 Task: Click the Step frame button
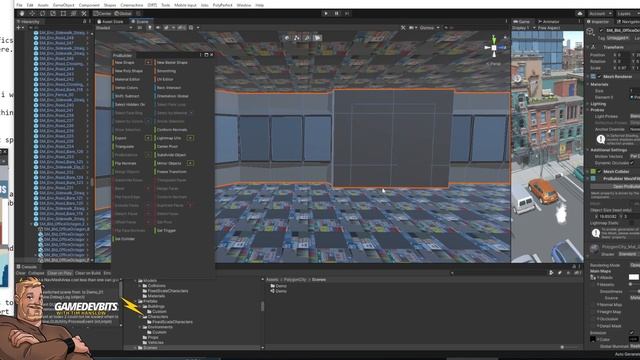(x=347, y=13)
